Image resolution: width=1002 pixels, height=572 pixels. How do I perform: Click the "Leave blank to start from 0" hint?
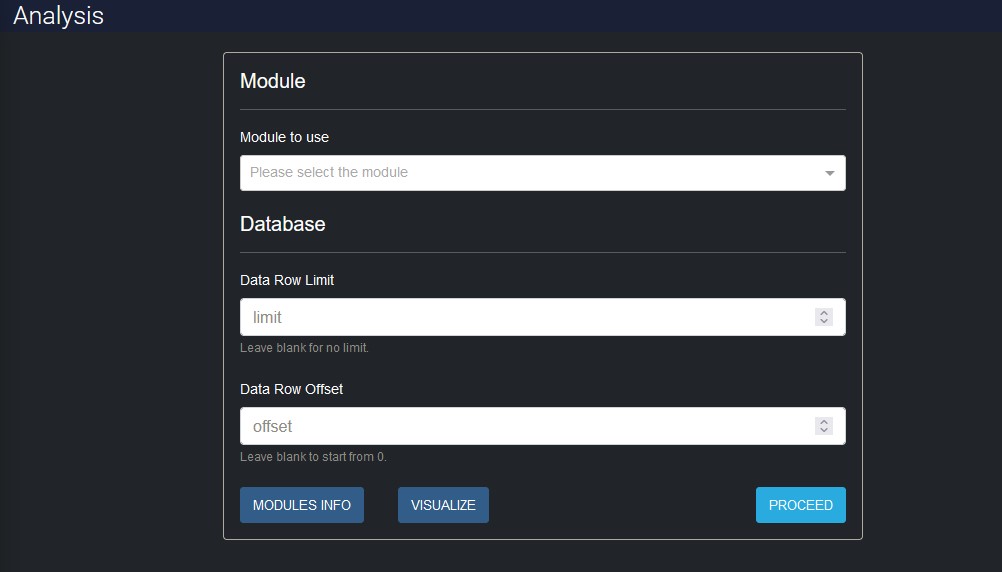[x=313, y=457]
